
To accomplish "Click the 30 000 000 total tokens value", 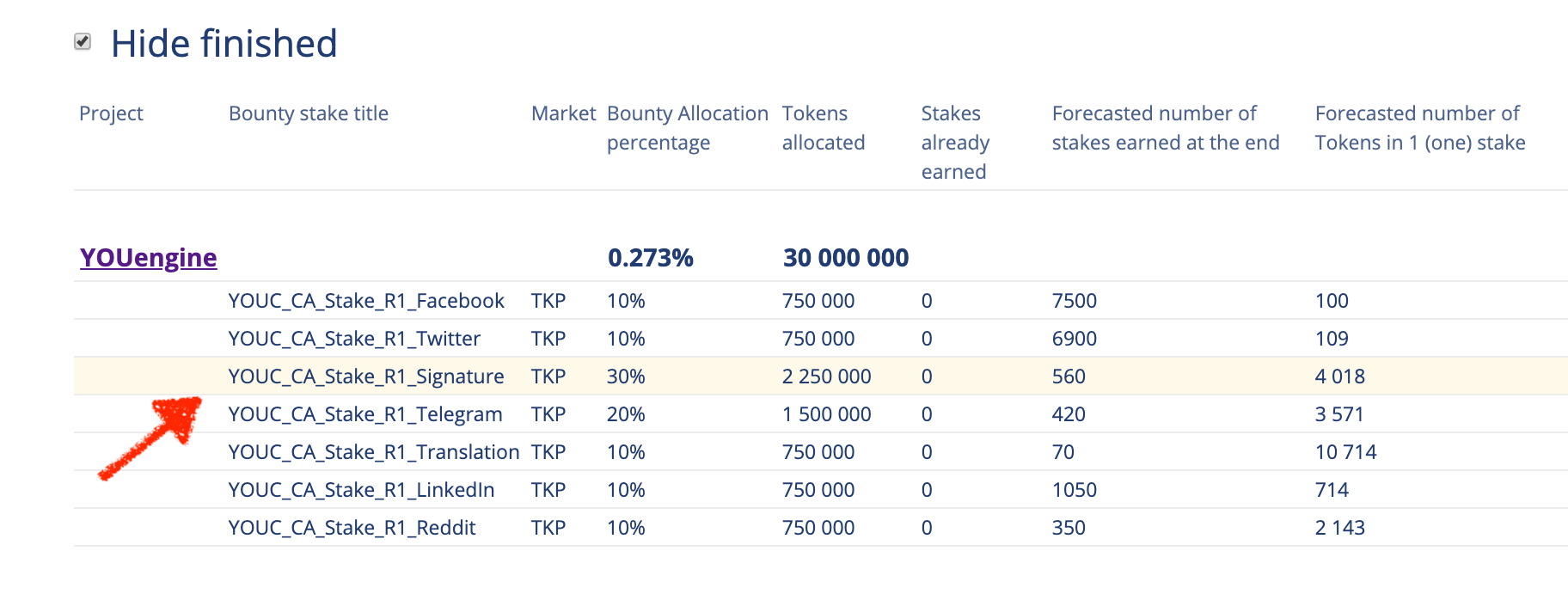I will click(x=845, y=258).
